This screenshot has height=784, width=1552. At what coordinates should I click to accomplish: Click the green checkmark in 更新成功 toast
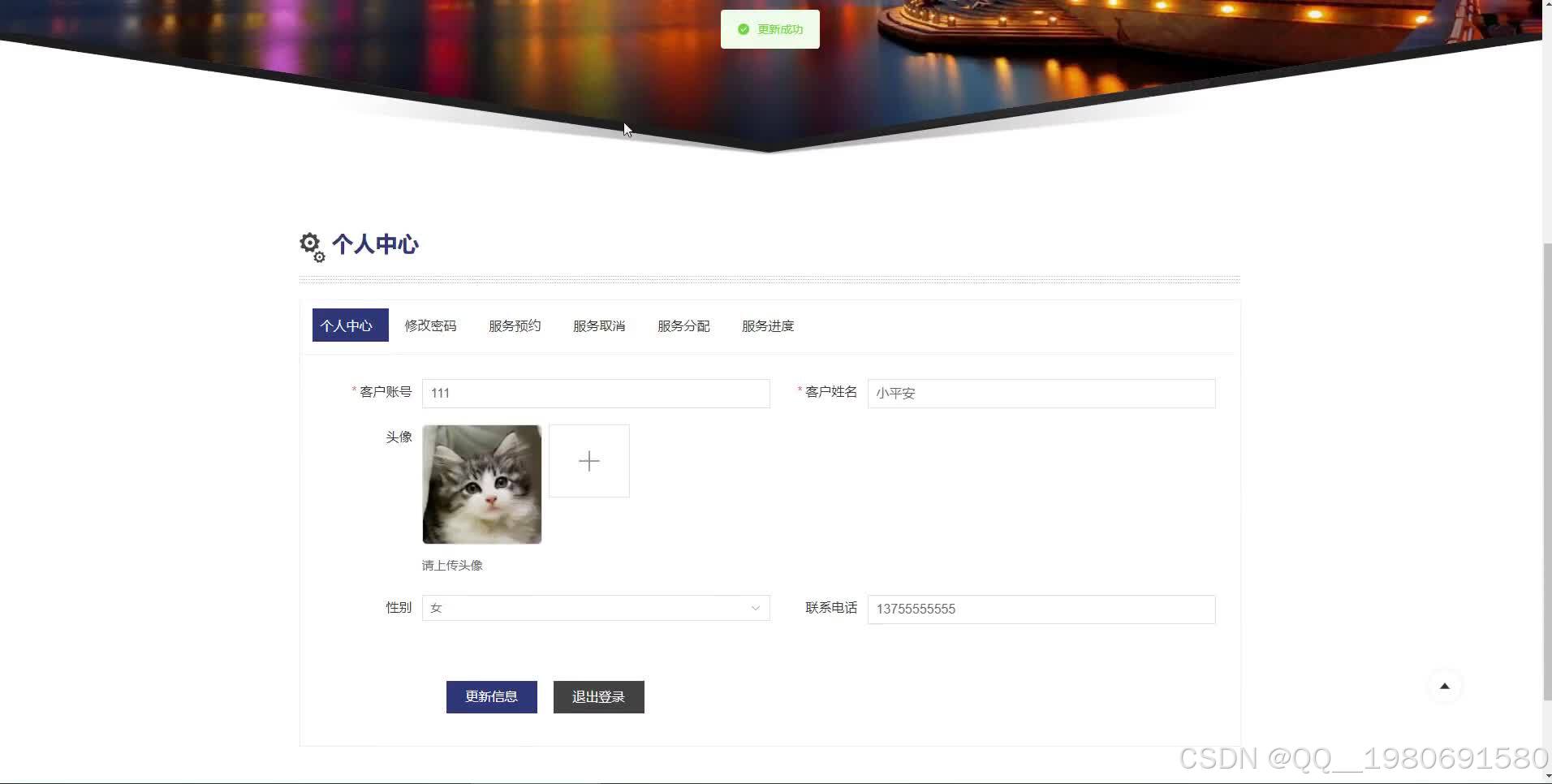pyautogui.click(x=744, y=28)
